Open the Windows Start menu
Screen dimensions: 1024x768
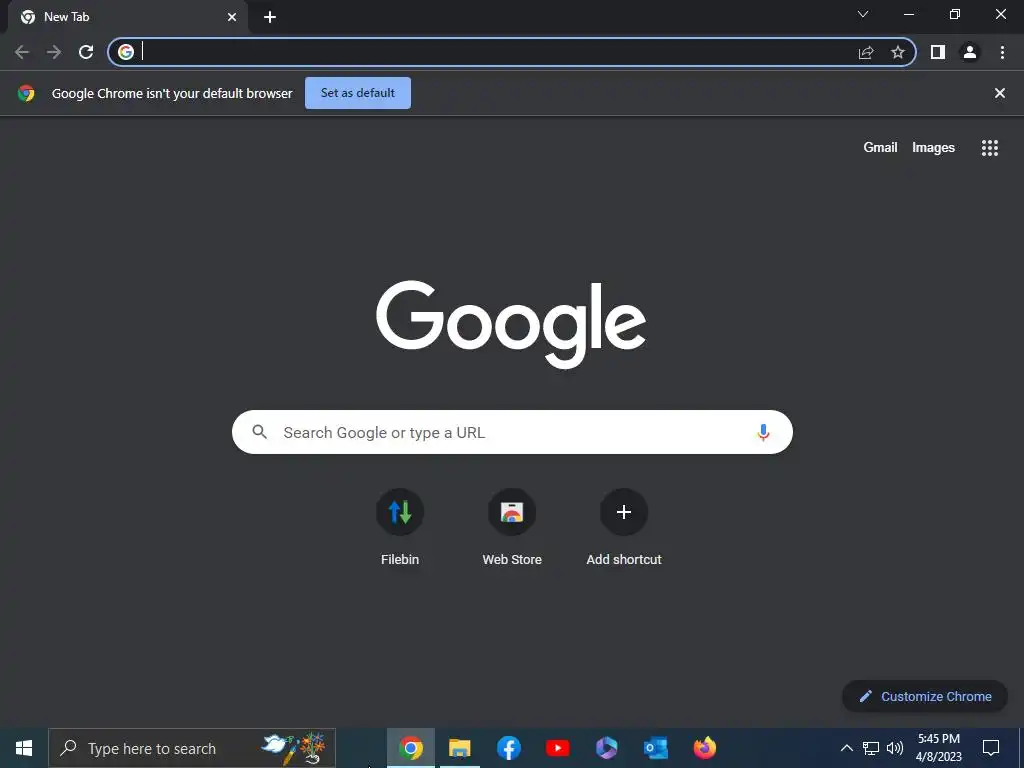pyautogui.click(x=24, y=748)
